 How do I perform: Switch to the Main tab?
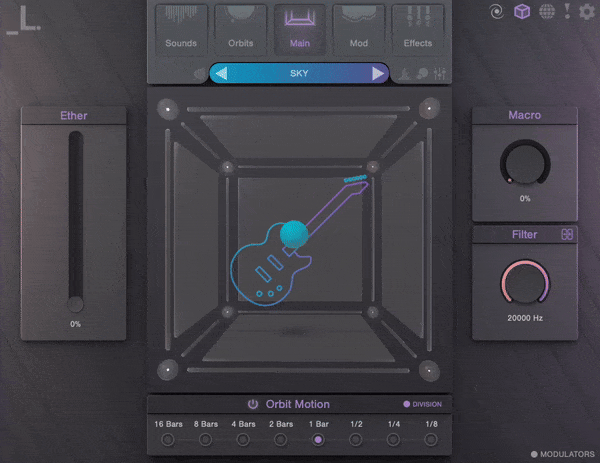(x=300, y=28)
